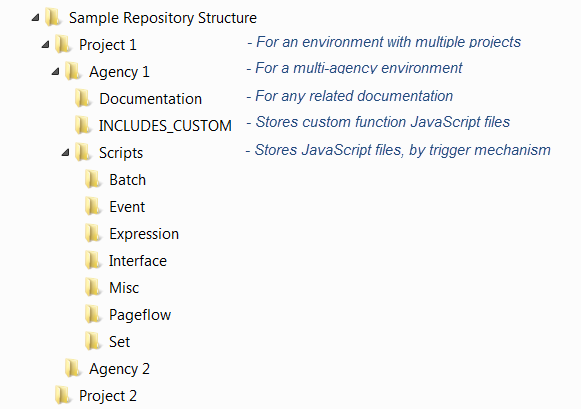This screenshot has height=409, width=581.
Task: Click the Misc folder icon
Action: tap(93, 287)
